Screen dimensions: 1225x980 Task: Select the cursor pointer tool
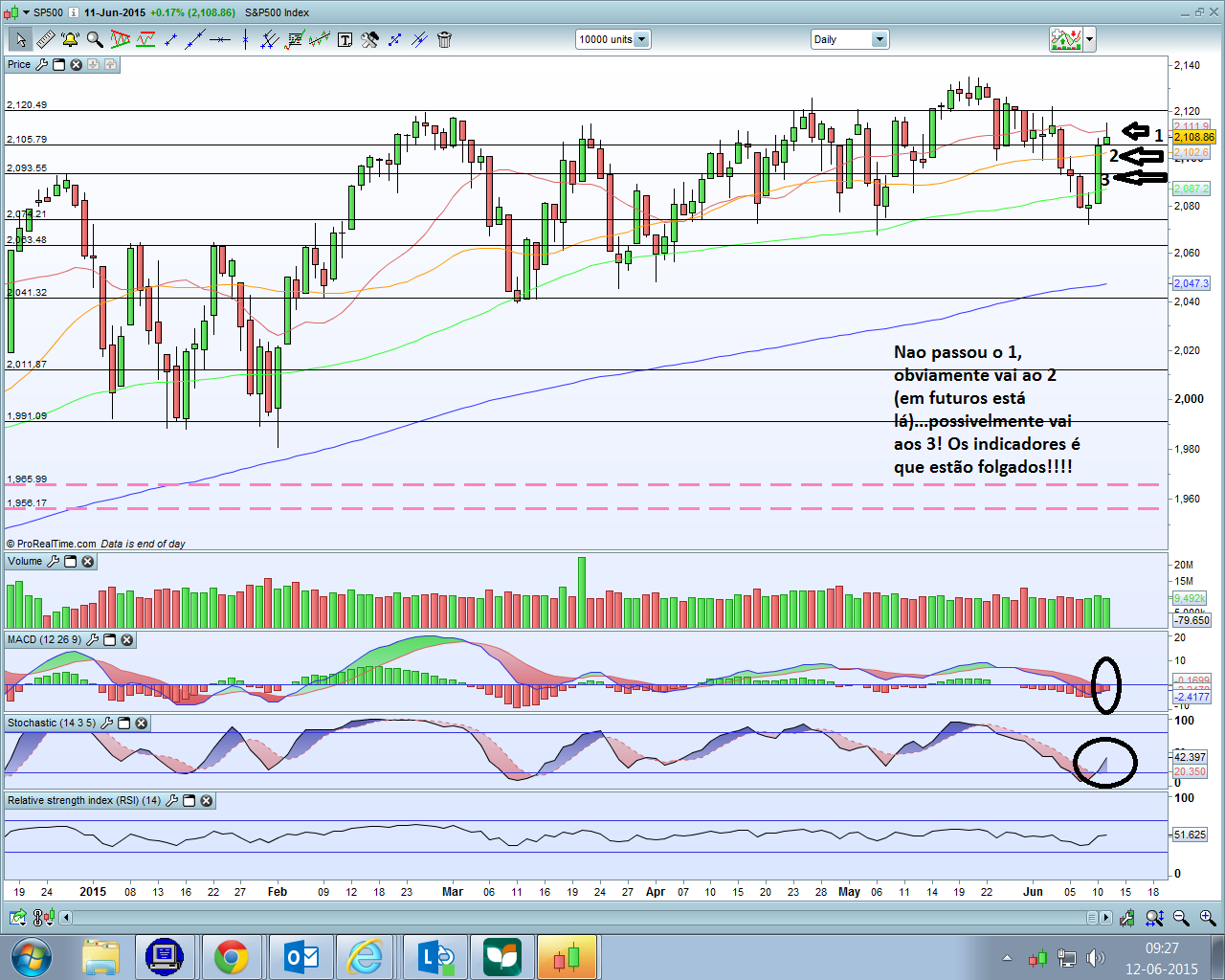(x=20, y=39)
